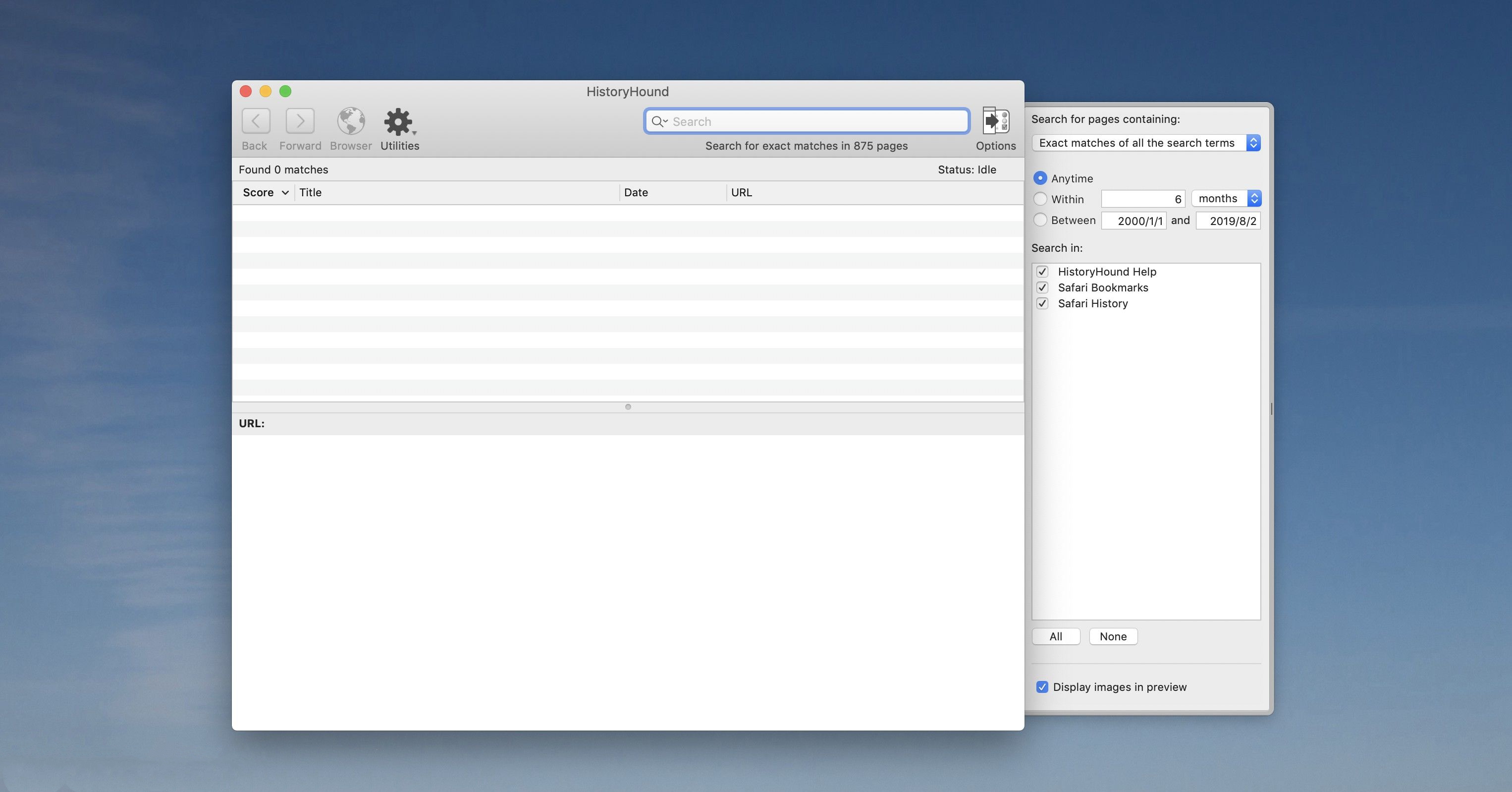Sort by the Date column header
The width and height of the screenshot is (1512, 792).
pos(673,193)
